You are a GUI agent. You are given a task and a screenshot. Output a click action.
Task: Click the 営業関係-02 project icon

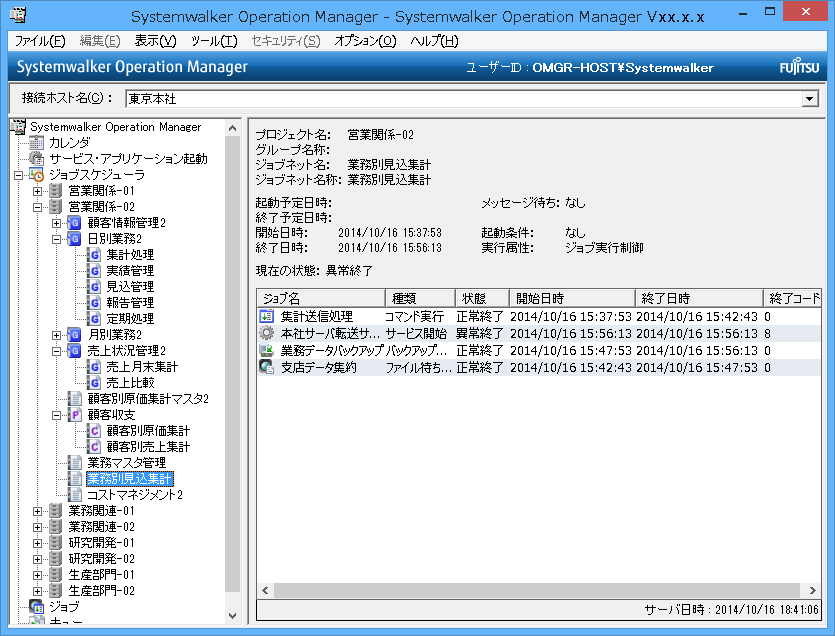coord(56,207)
